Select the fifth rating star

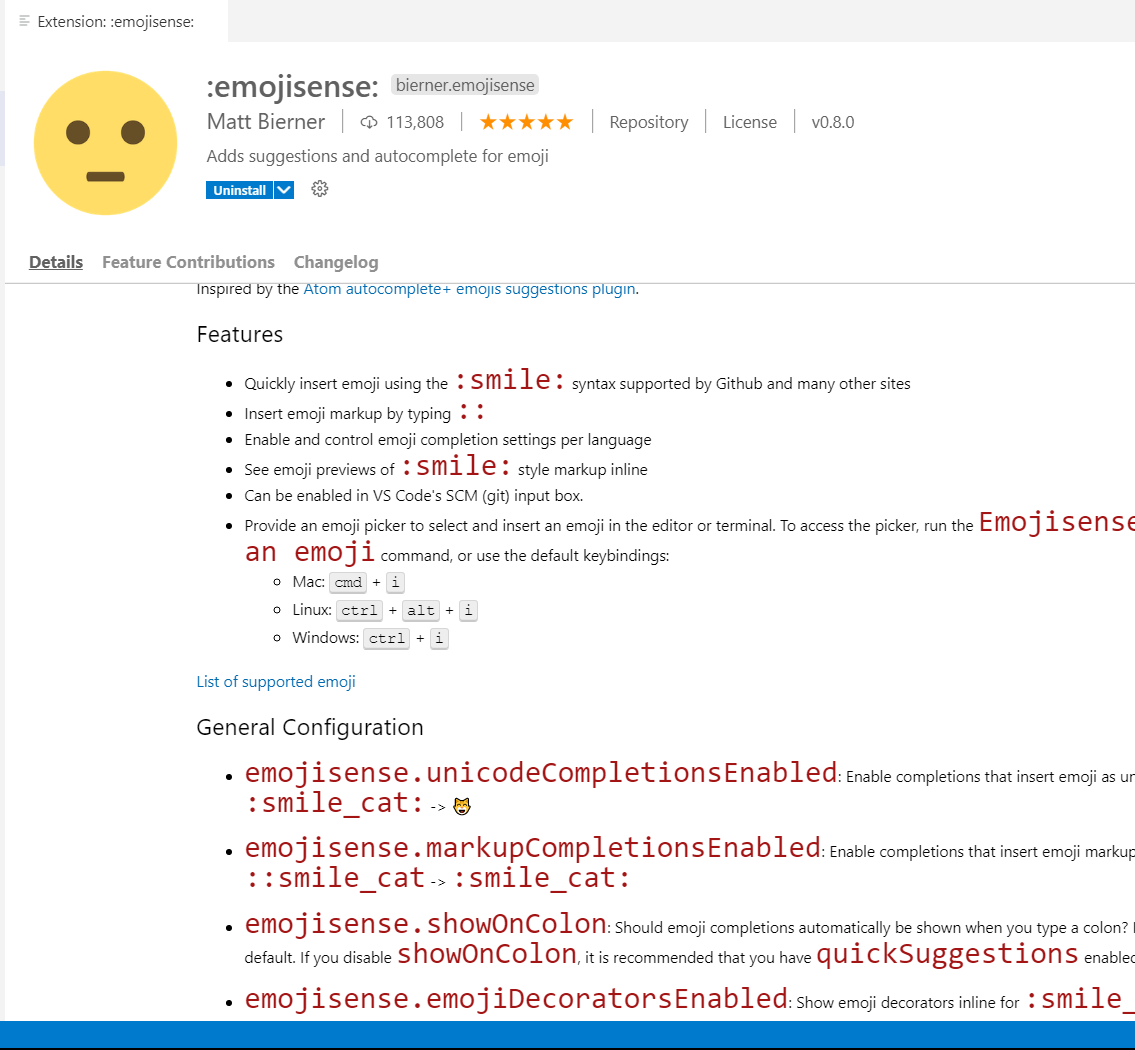click(x=563, y=121)
